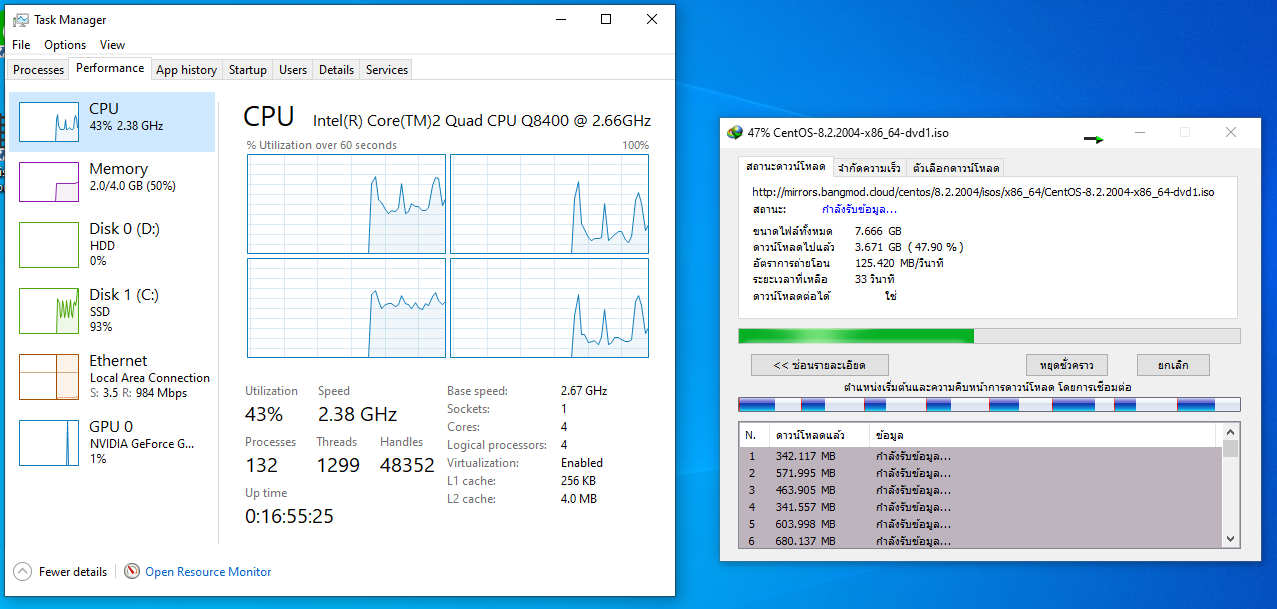Screen dimensions: 1277x609
Task: Select connection row 341.557 MB
Action: (x=980, y=507)
